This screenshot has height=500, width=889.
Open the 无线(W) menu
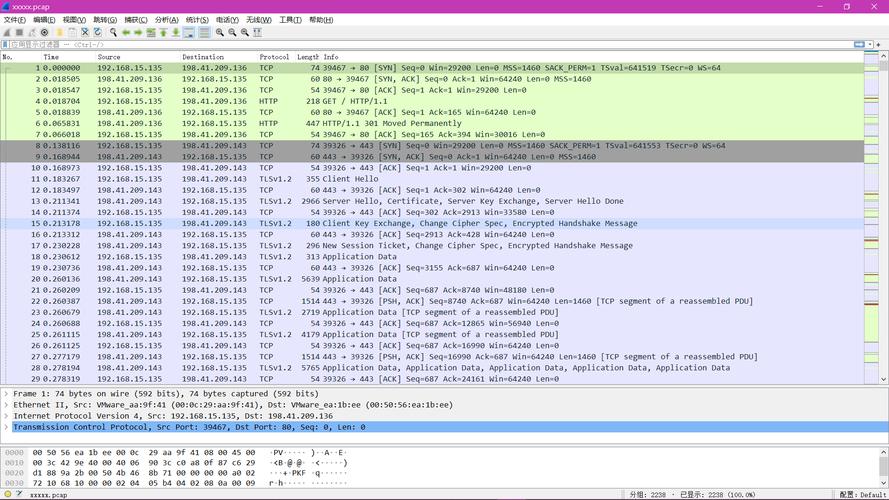(x=259, y=20)
